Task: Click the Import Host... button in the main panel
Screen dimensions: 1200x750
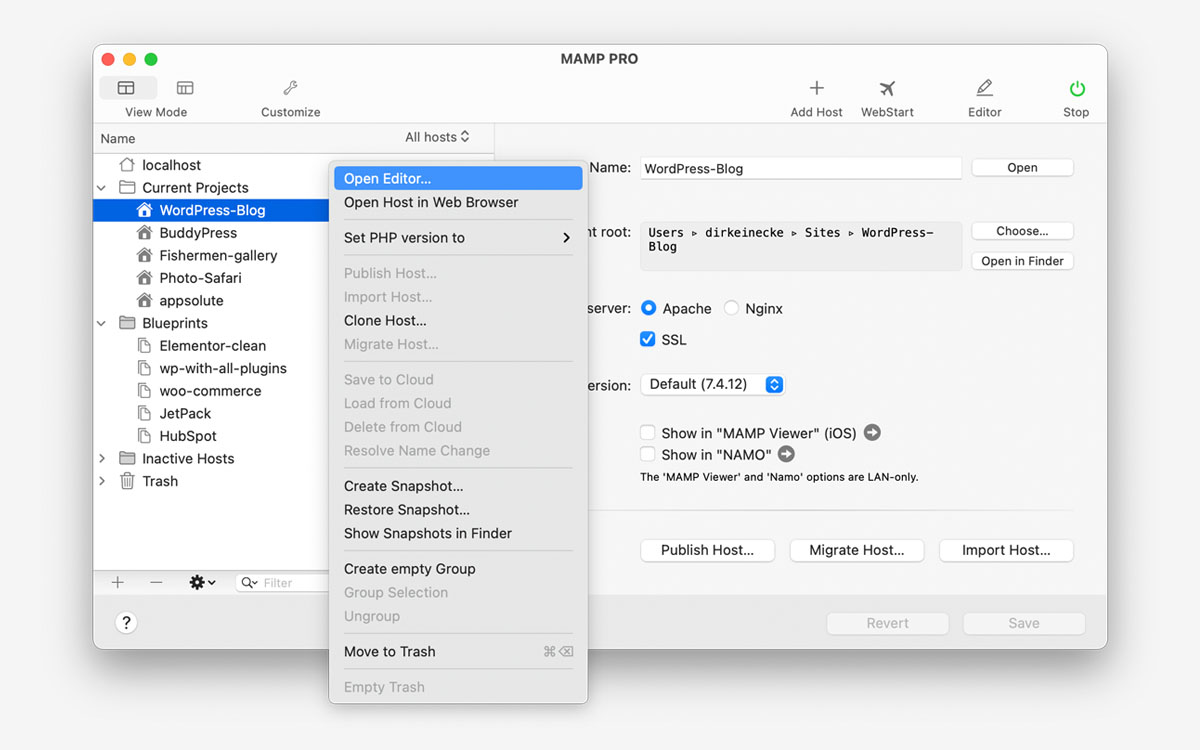Action: click(1006, 550)
